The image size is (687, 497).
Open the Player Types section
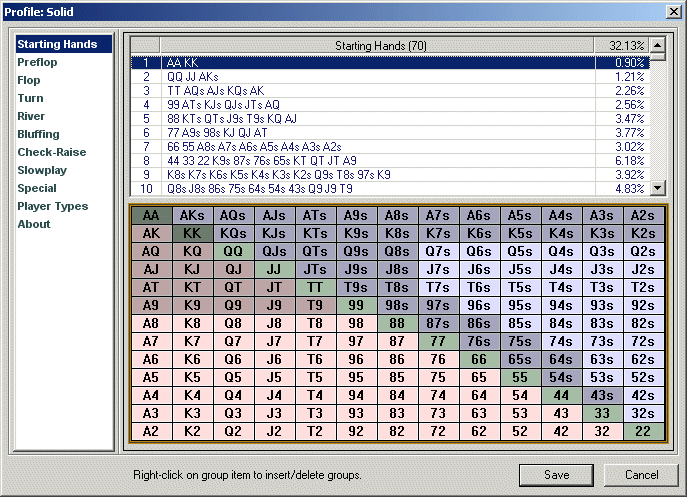[x=53, y=206]
